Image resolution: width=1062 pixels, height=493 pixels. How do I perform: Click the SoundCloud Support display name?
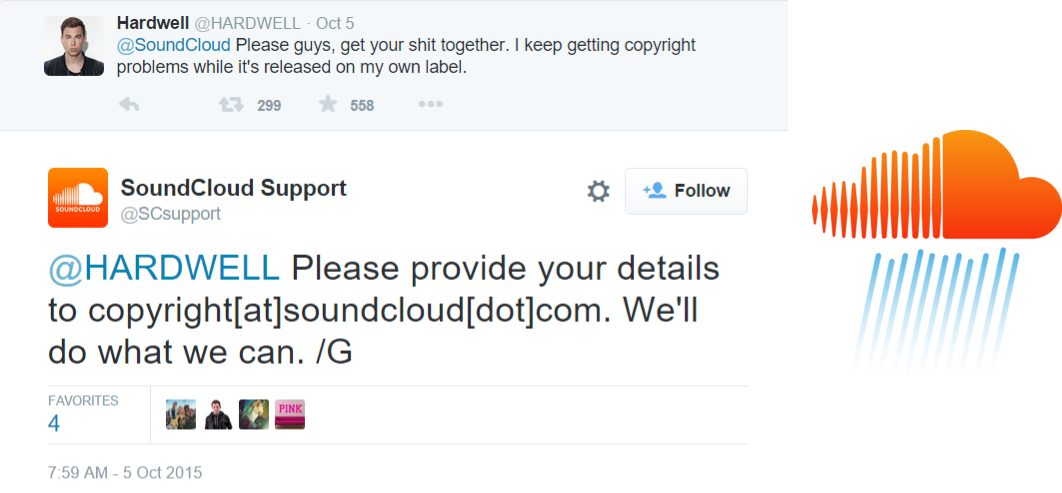pyautogui.click(x=233, y=187)
